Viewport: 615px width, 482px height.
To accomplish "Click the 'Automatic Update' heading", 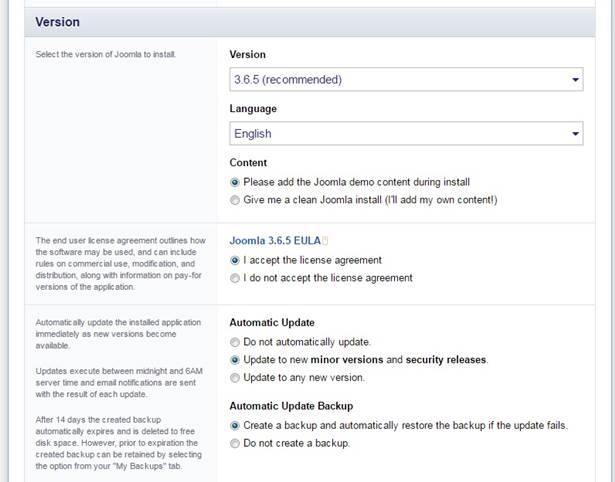I will pos(272,322).
